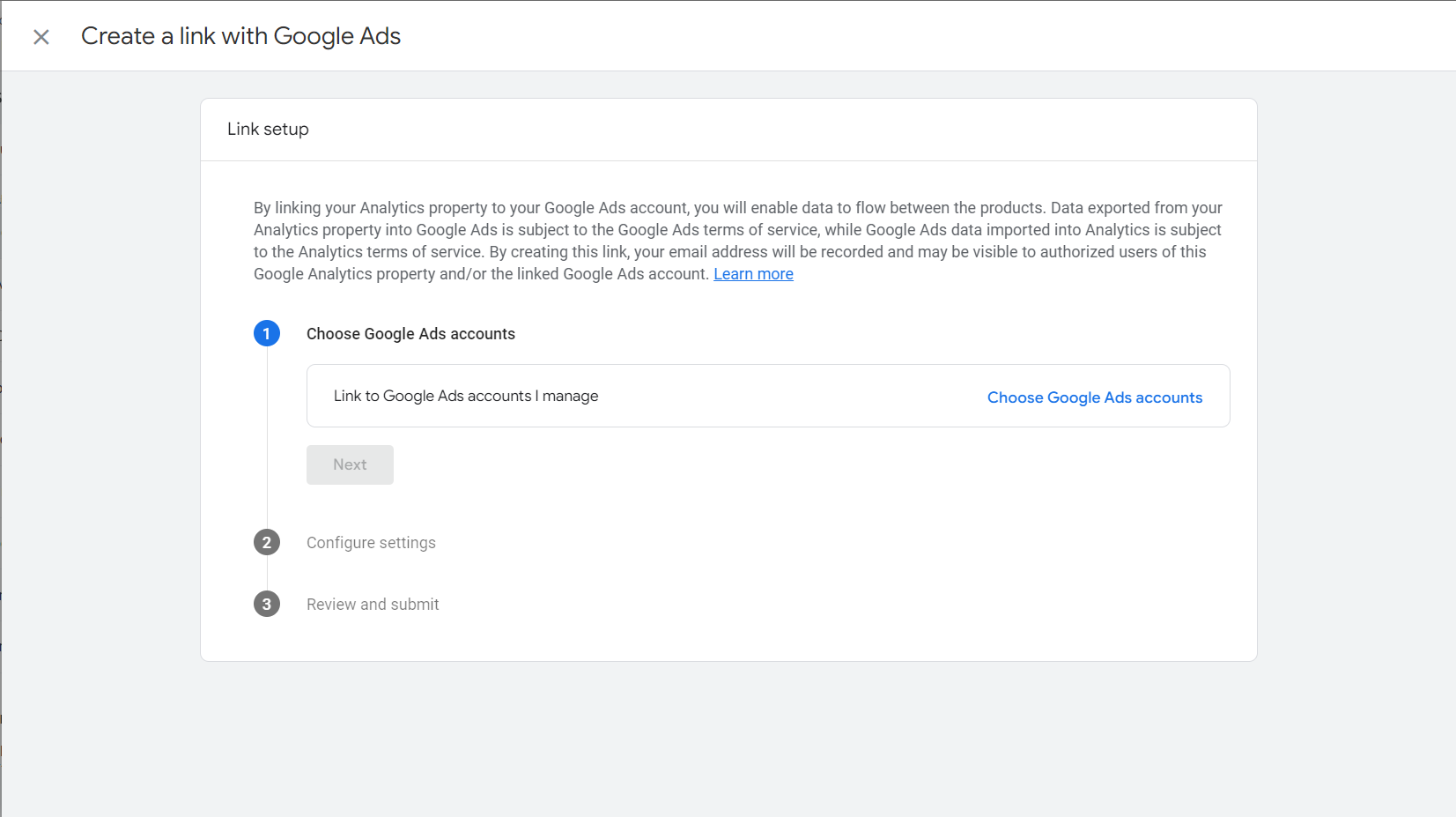Image resolution: width=1456 pixels, height=817 pixels.
Task: Open the Configure settings step
Action: [x=371, y=543]
